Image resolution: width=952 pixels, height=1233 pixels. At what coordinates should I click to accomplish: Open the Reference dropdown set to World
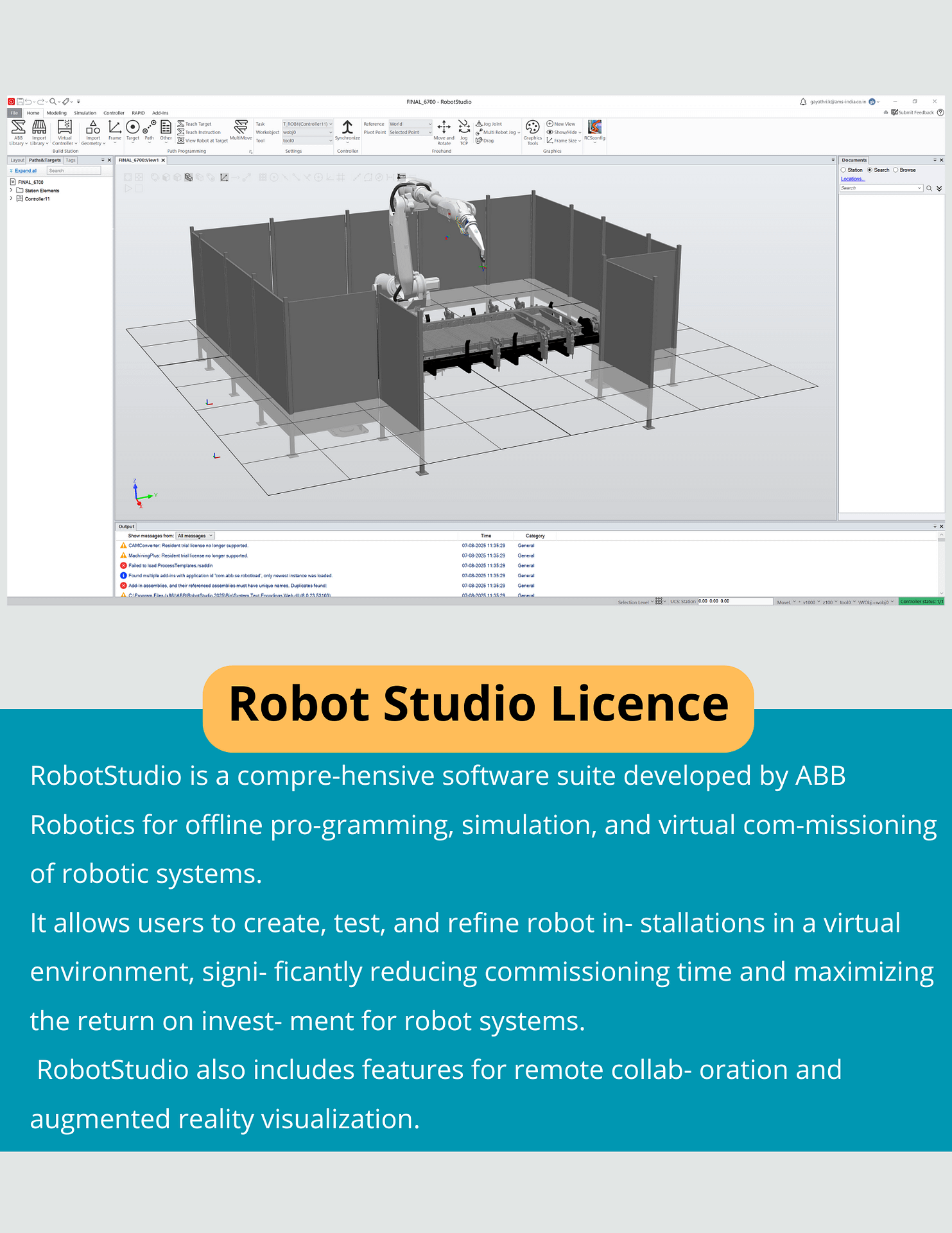coord(410,124)
